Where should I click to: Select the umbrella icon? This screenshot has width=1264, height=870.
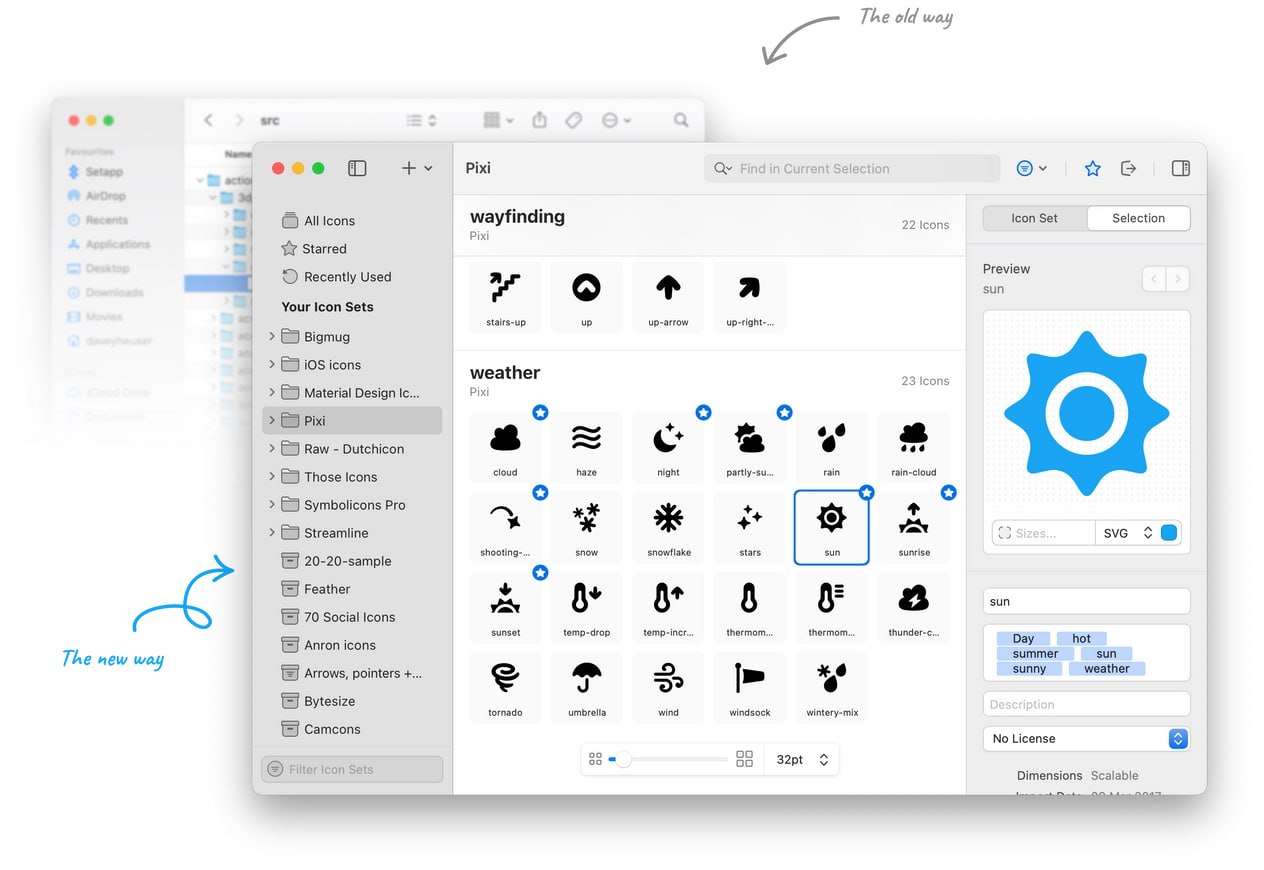[x=586, y=687]
